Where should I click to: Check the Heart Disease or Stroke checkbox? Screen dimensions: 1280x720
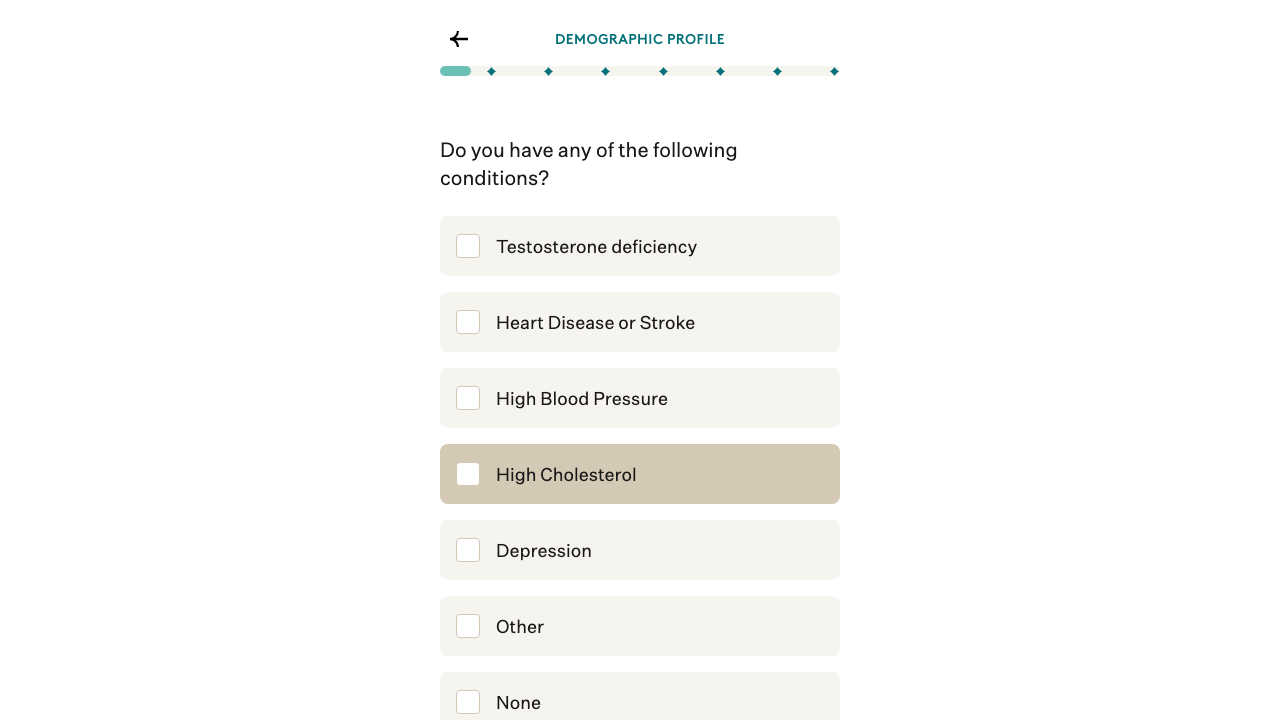coord(468,322)
